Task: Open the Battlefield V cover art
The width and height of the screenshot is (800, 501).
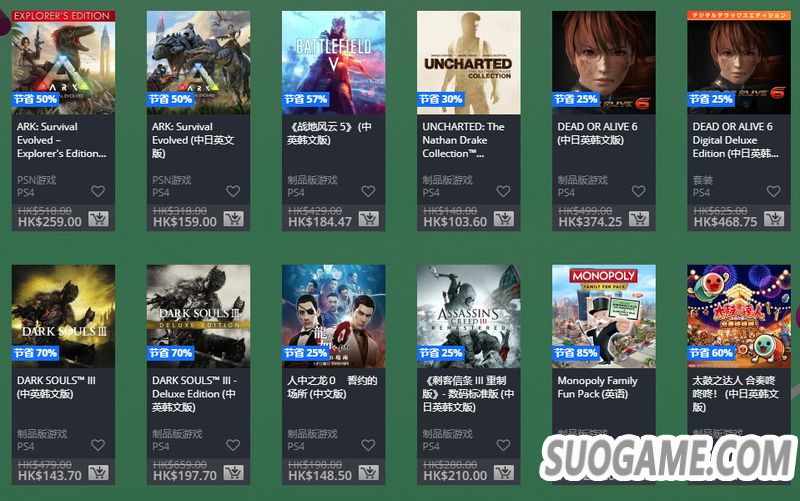Action: point(334,62)
